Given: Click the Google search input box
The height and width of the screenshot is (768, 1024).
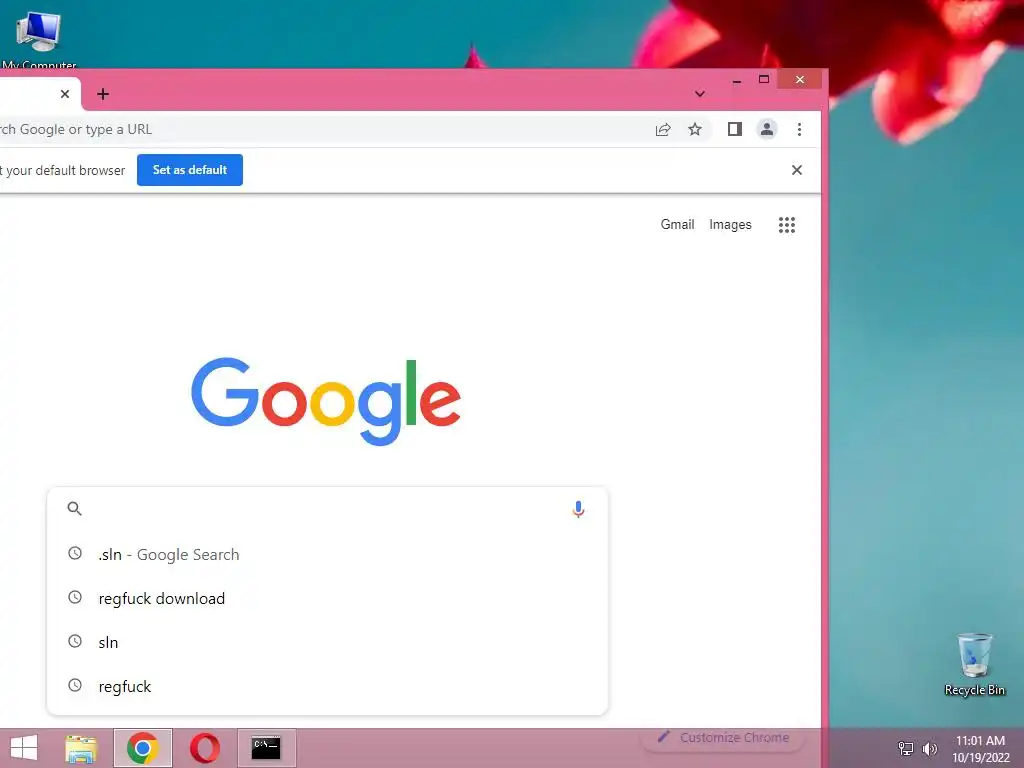Looking at the screenshot, I should (x=327, y=509).
